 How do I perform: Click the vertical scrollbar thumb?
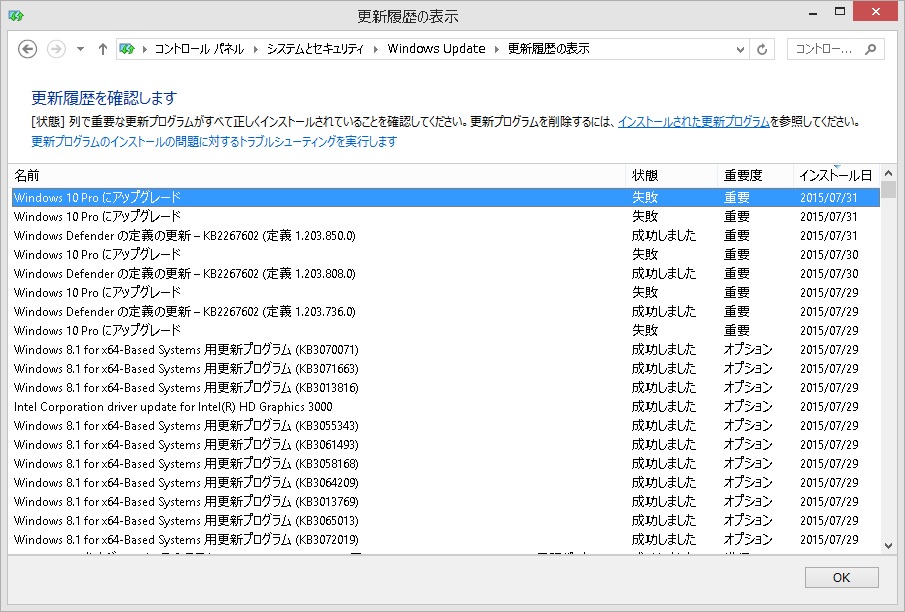click(888, 189)
